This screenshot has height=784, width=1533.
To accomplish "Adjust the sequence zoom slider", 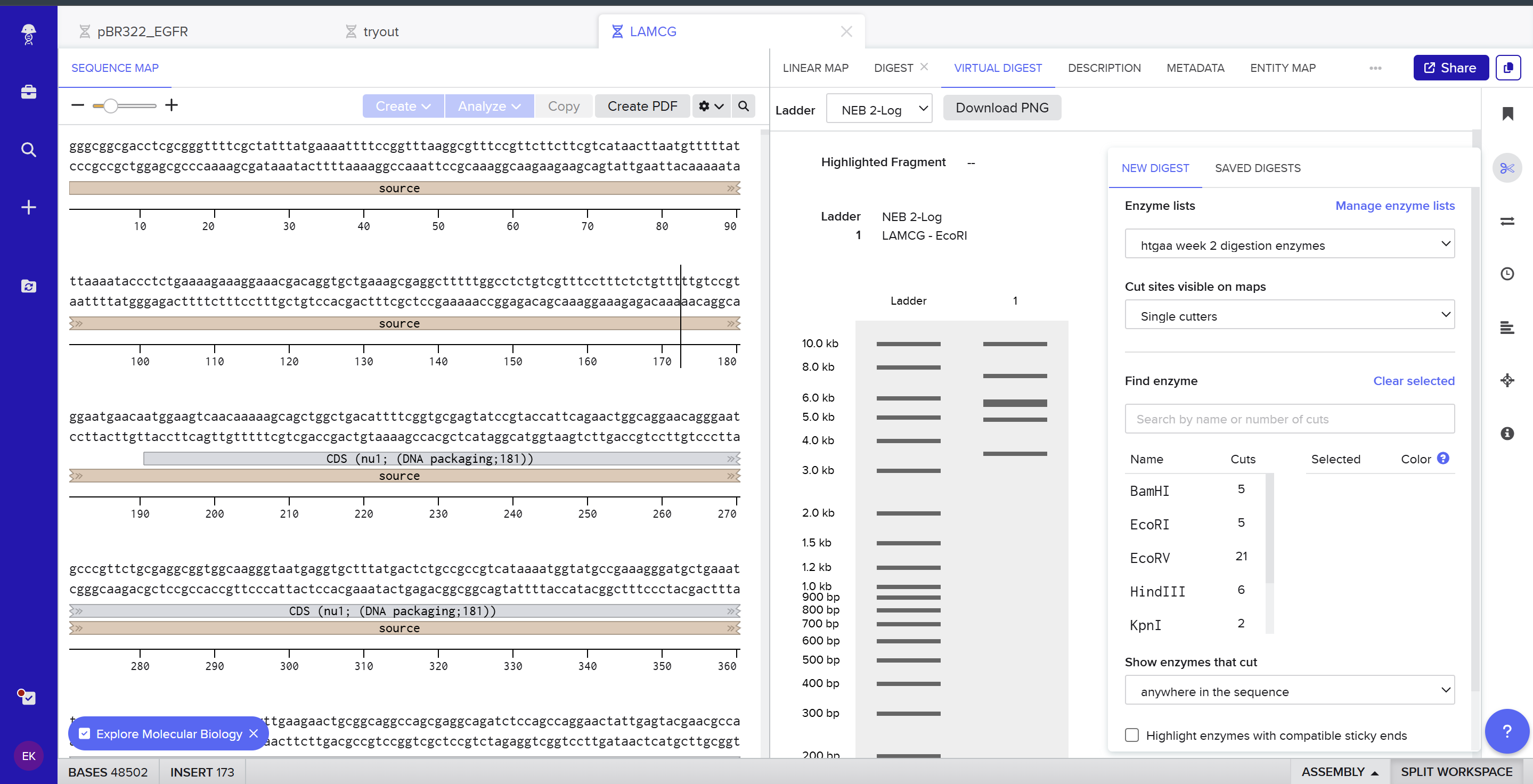I will (x=111, y=105).
